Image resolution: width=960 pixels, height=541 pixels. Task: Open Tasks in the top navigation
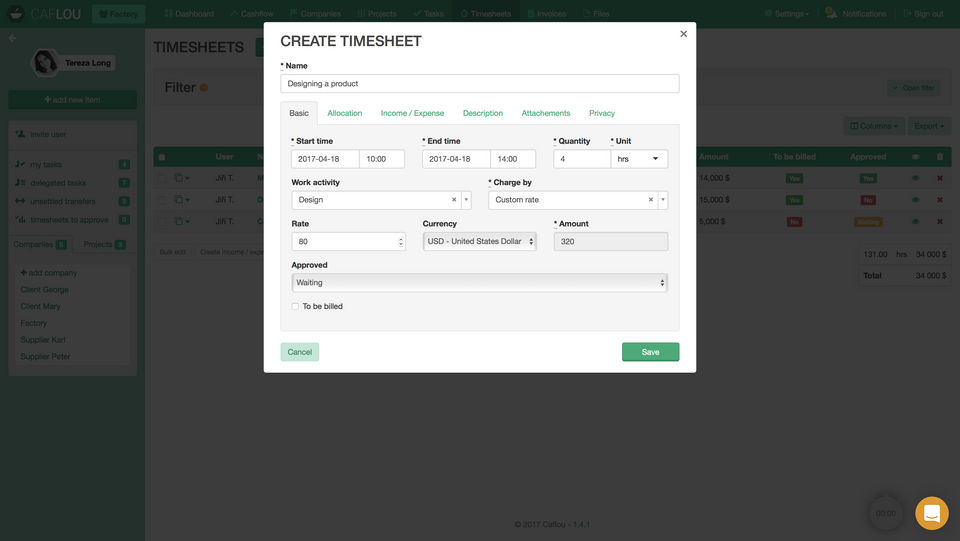coord(429,13)
